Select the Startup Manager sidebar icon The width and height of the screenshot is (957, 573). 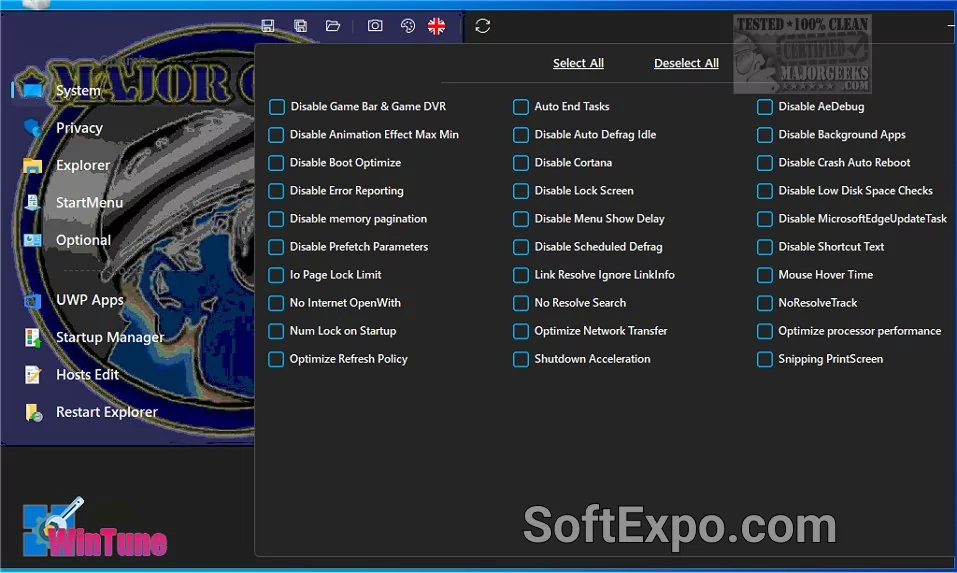[x=32, y=337]
